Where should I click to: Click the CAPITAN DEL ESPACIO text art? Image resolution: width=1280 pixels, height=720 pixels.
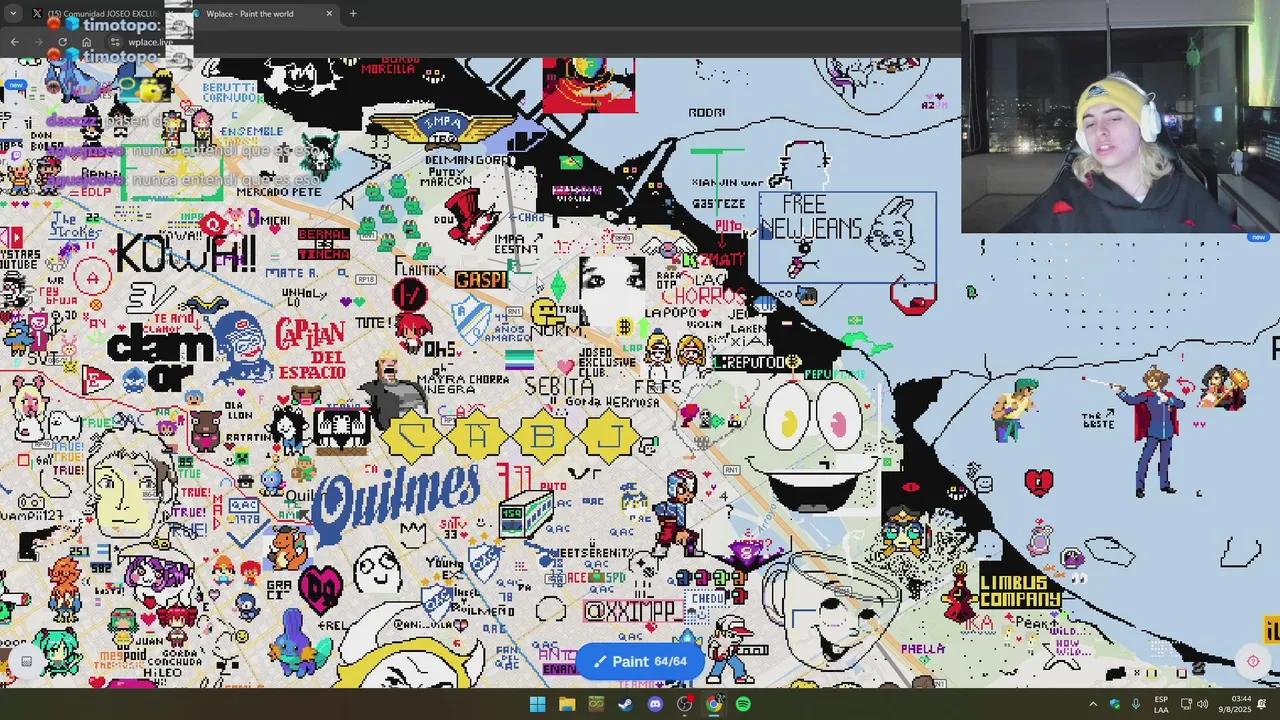point(310,349)
